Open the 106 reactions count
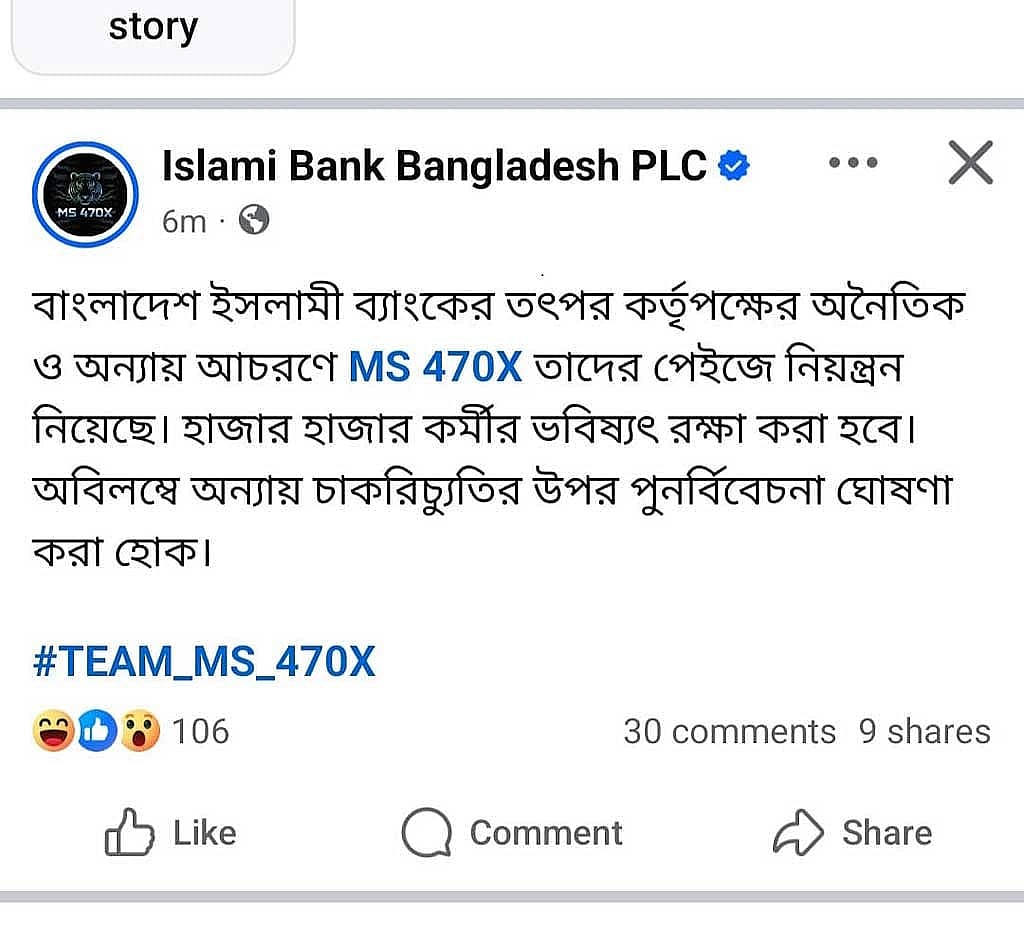This screenshot has width=1024, height=928. click(200, 731)
